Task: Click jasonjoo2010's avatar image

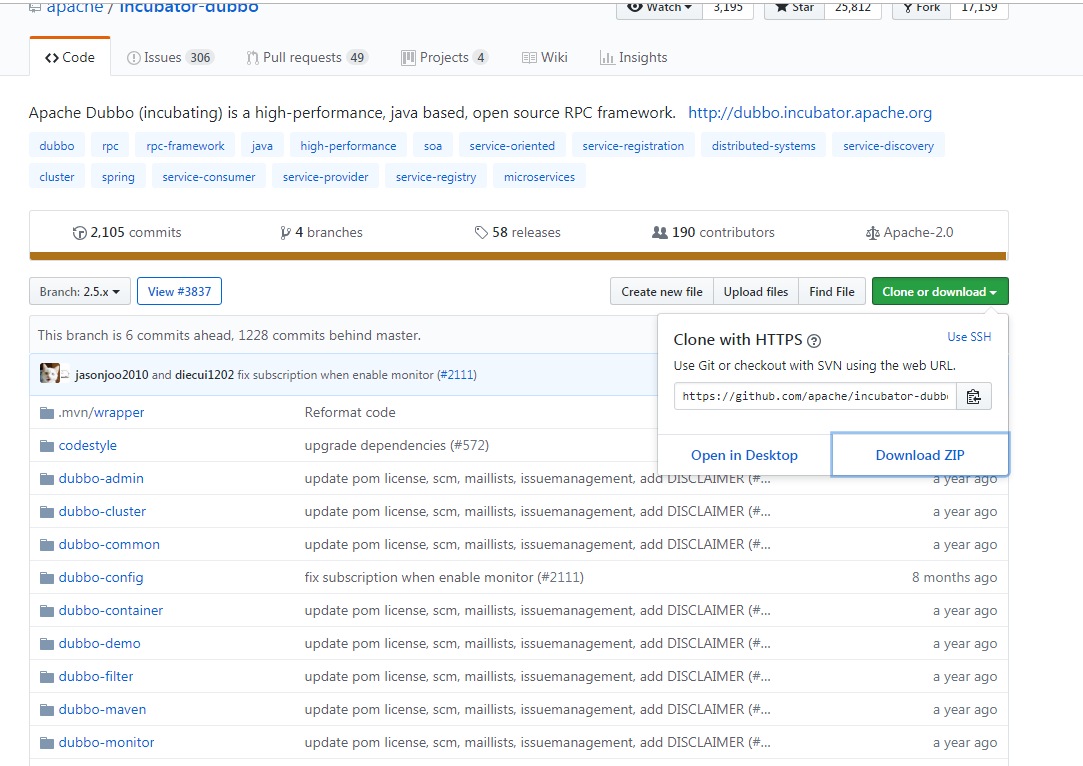Action: click(x=50, y=373)
